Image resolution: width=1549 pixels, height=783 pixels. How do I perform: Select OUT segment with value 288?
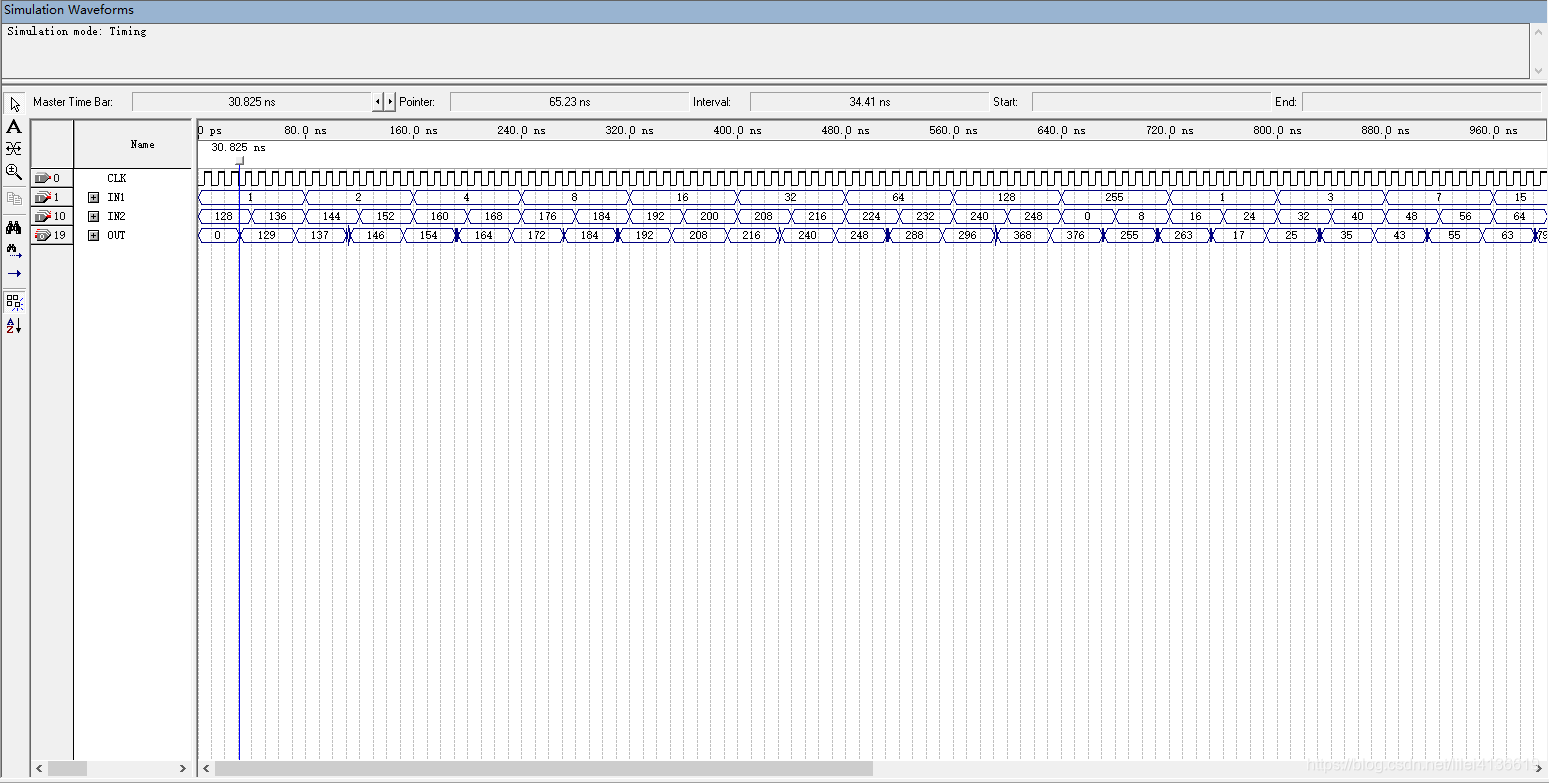tap(915, 235)
